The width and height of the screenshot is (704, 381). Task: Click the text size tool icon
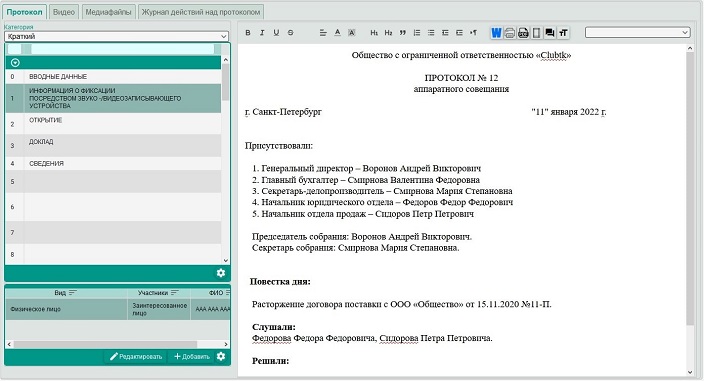pyautogui.click(x=563, y=33)
